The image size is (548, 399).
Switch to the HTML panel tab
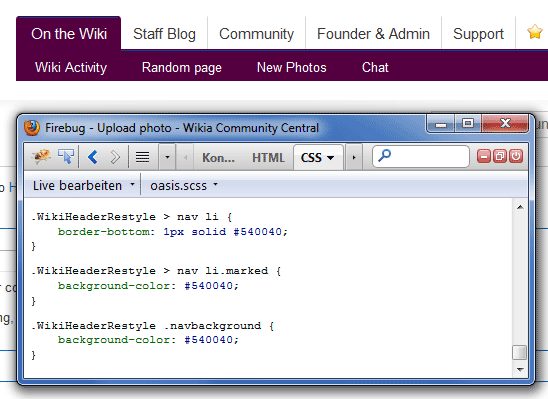pyautogui.click(x=268, y=158)
